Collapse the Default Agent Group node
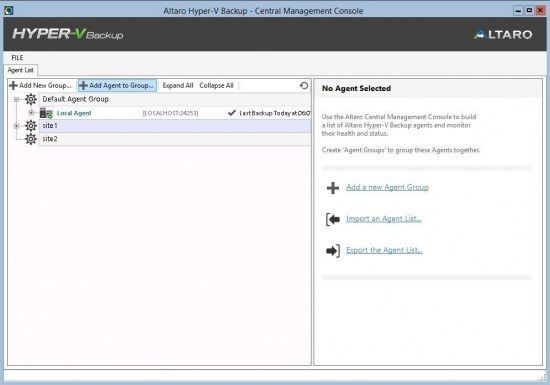Screen dimensions: 550x385 [16, 100]
